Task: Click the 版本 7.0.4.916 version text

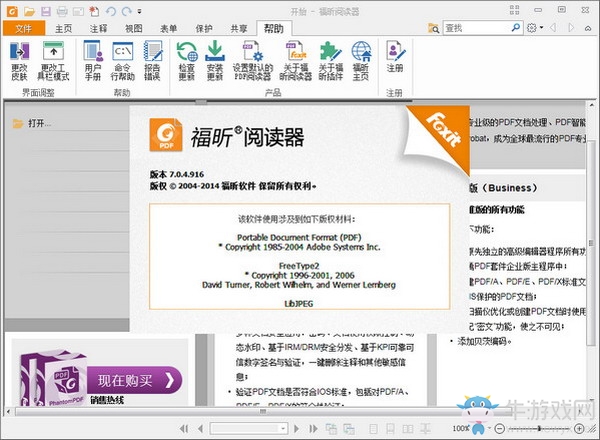Action: tap(177, 174)
